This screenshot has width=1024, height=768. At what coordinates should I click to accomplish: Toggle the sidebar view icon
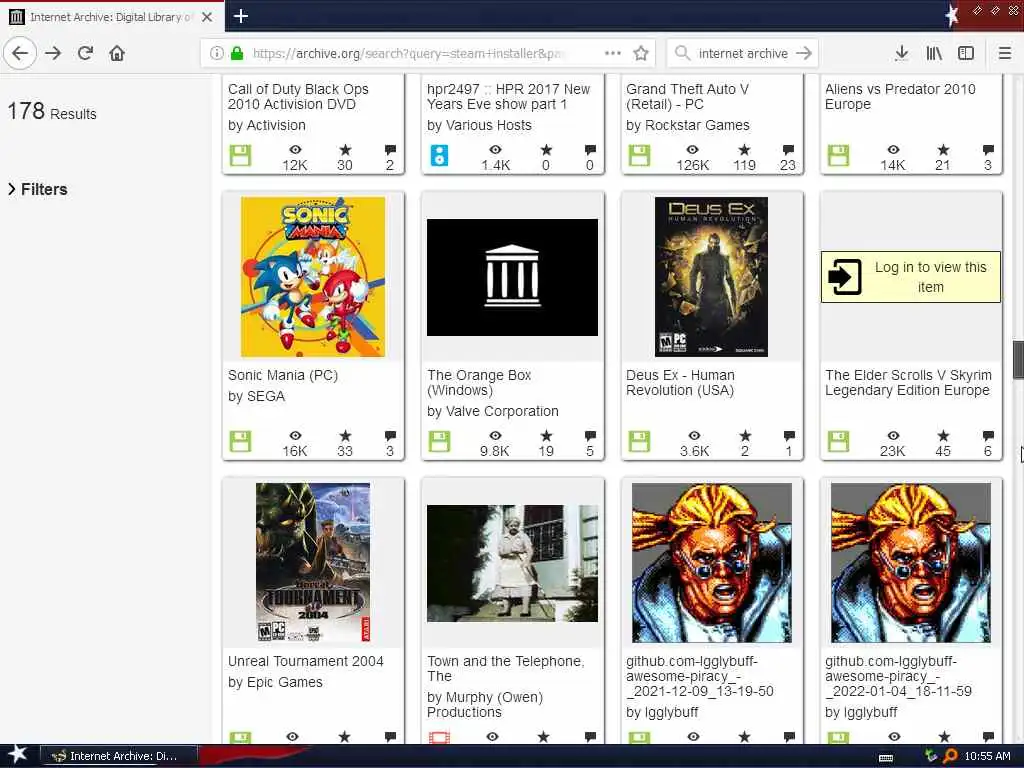pos(966,53)
